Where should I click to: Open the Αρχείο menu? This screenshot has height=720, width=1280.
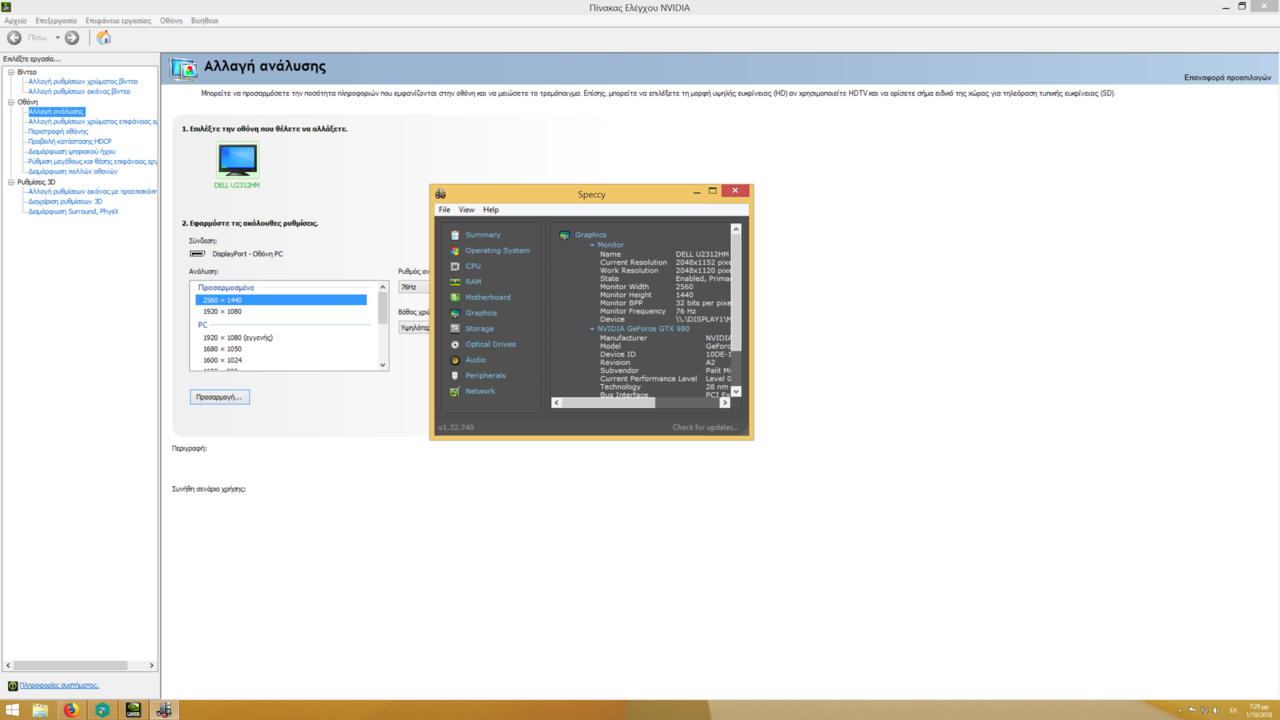(x=16, y=20)
